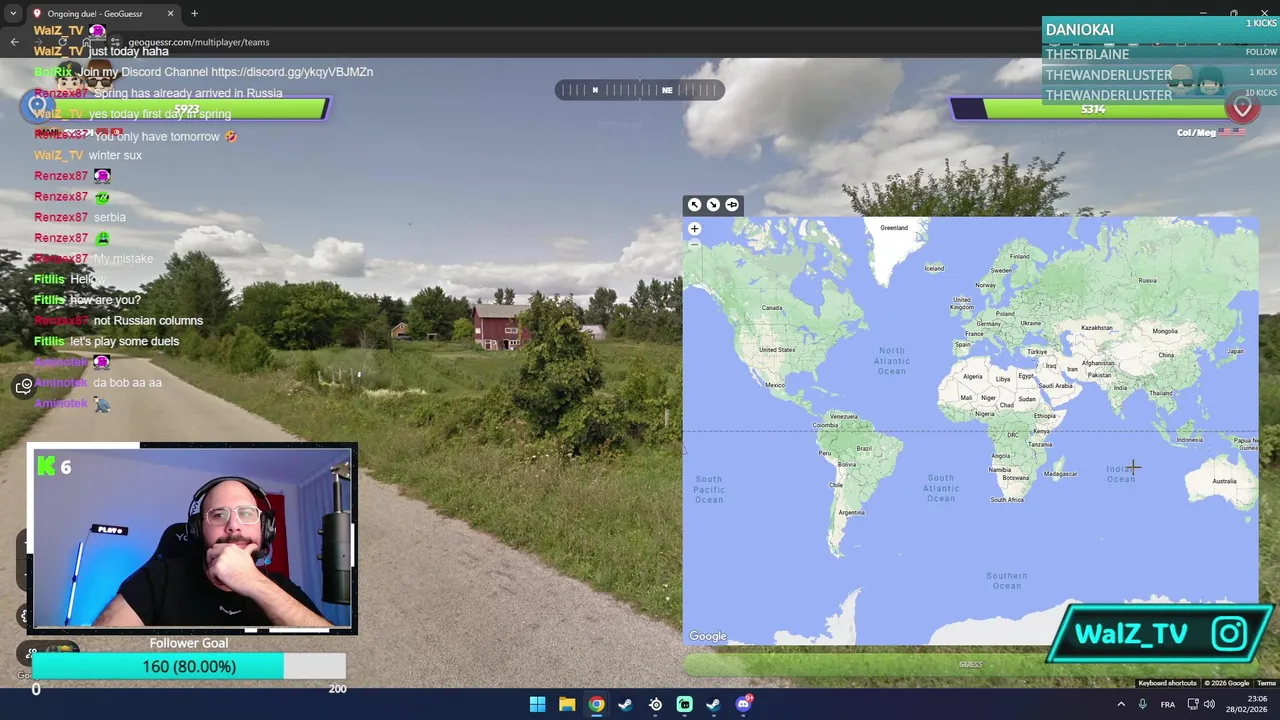Image resolution: width=1280 pixels, height=720 pixels.
Task: Click the United States on the map
Action: point(777,350)
